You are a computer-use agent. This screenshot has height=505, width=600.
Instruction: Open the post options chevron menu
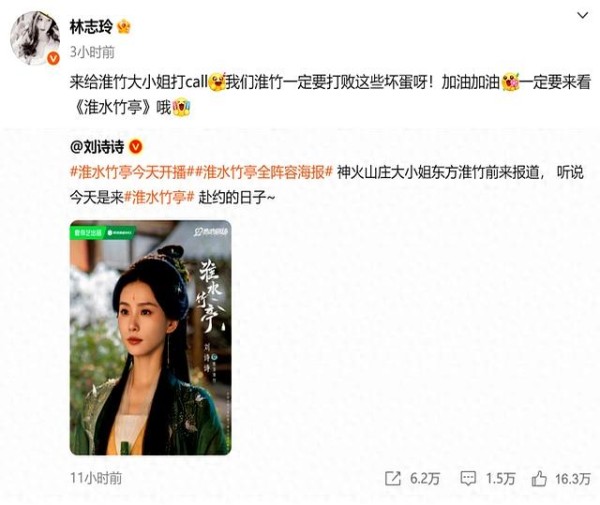(x=582, y=15)
